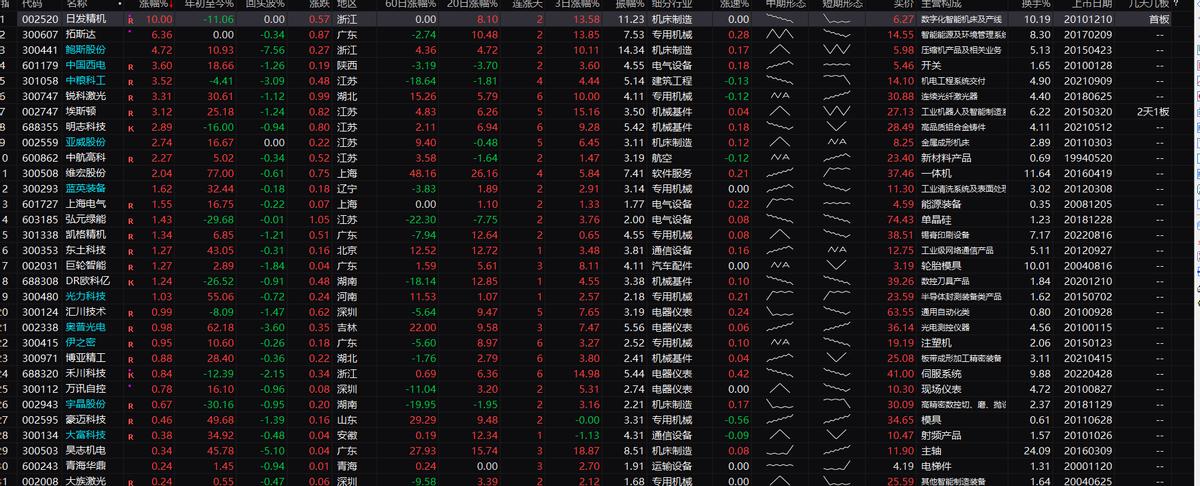Click the R marker in 上海电气 row
1200x486 pixels.
[x=130, y=204]
